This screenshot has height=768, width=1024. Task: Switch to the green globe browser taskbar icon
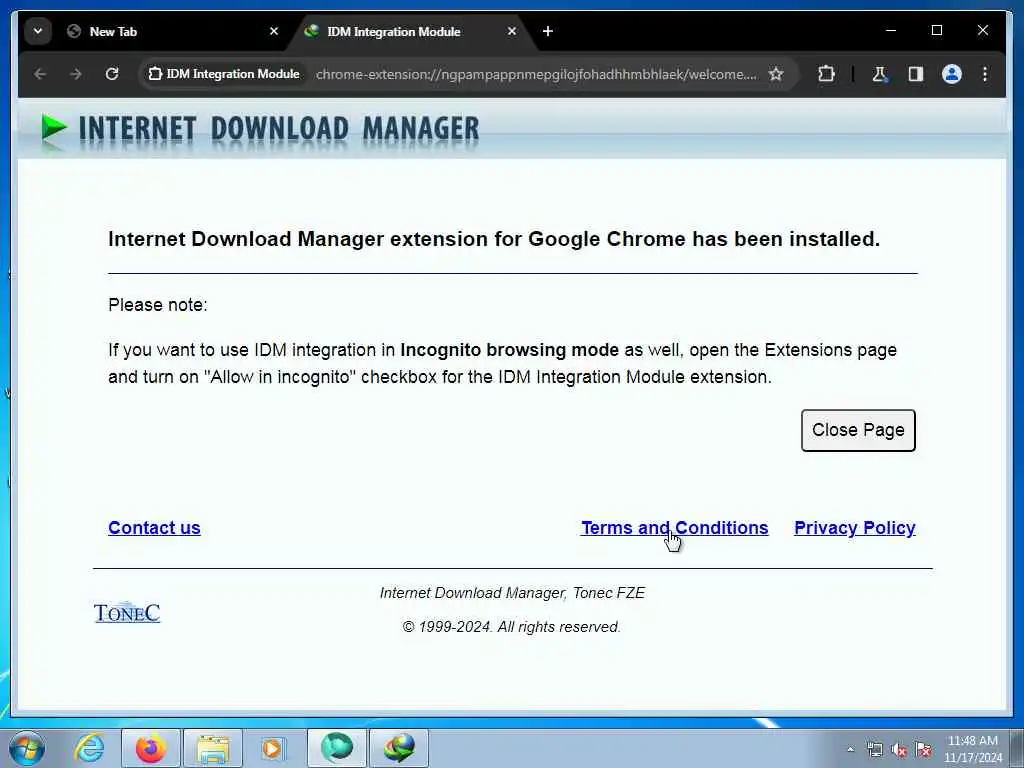point(337,748)
